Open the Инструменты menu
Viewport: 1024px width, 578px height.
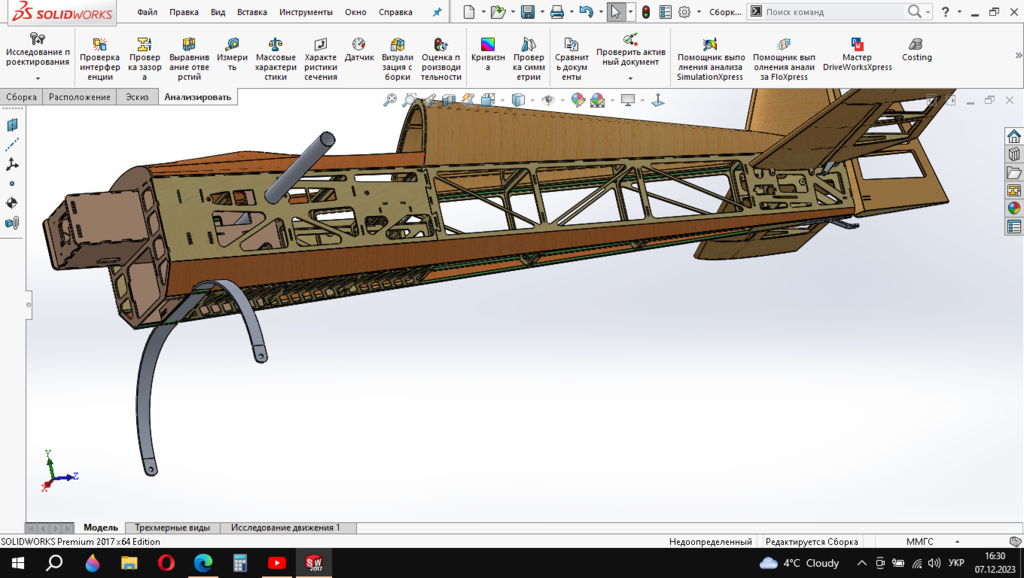click(x=306, y=12)
